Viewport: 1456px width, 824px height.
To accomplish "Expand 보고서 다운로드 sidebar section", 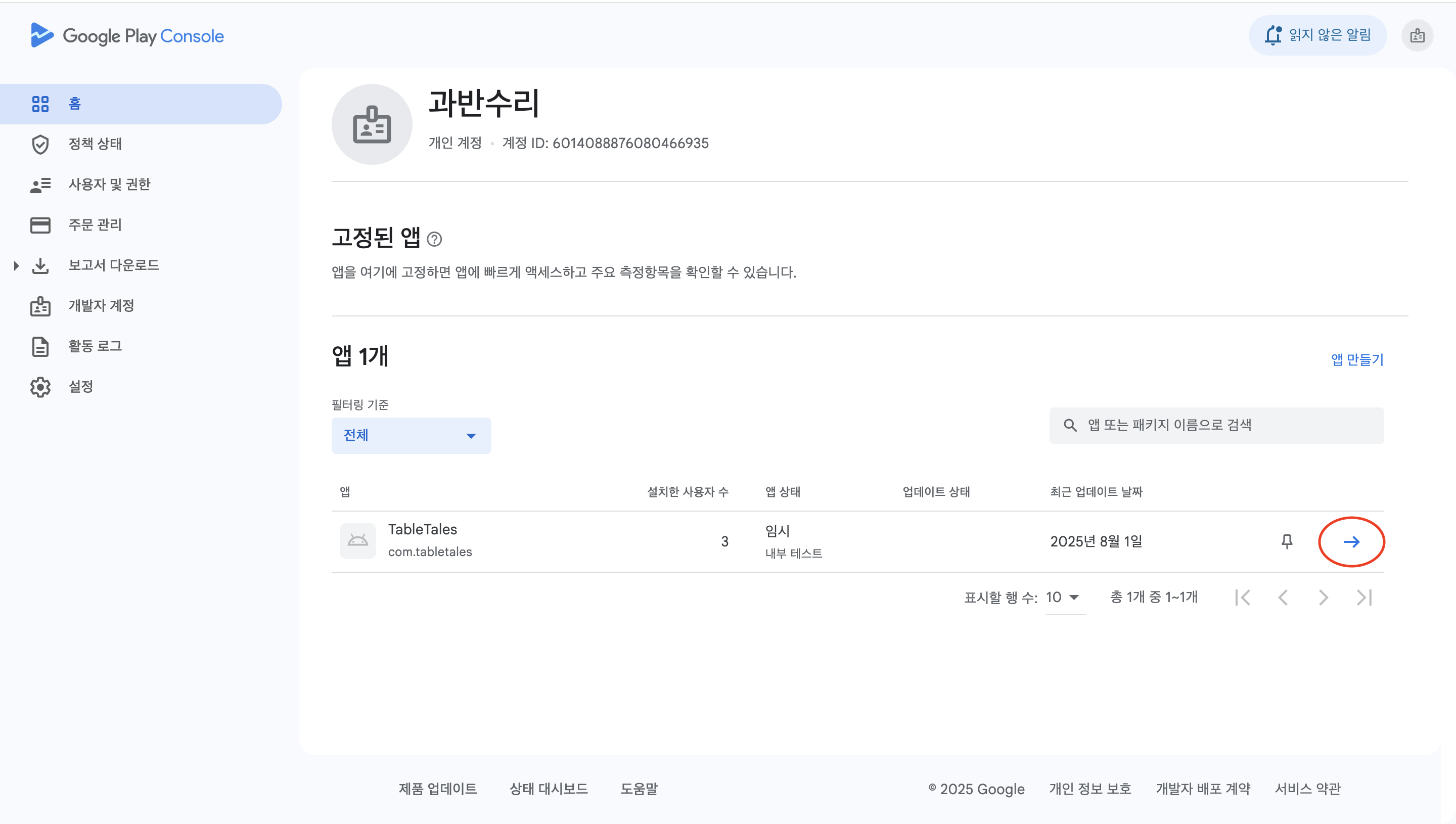I will [x=16, y=265].
